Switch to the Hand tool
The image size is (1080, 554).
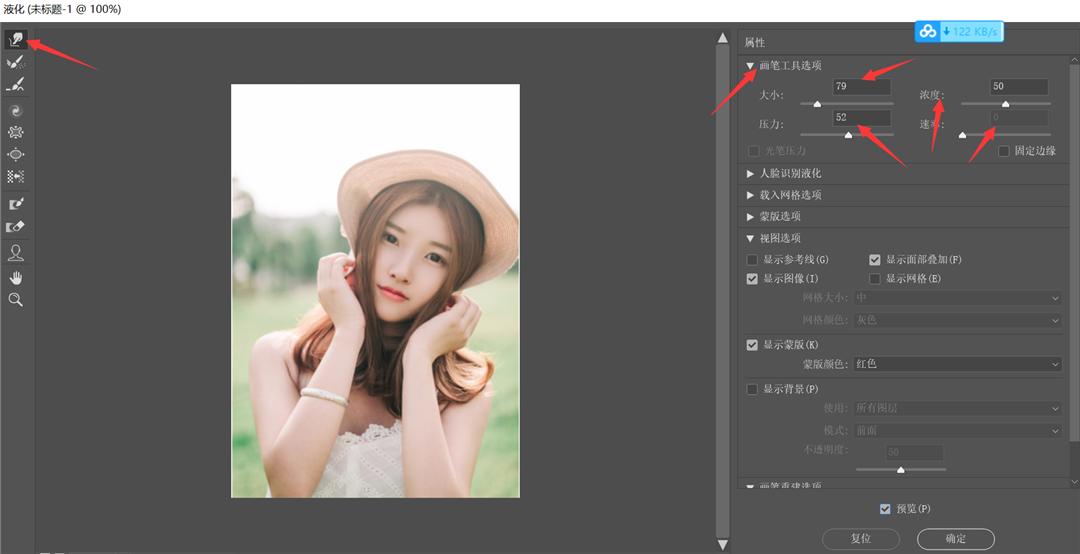coord(15,277)
